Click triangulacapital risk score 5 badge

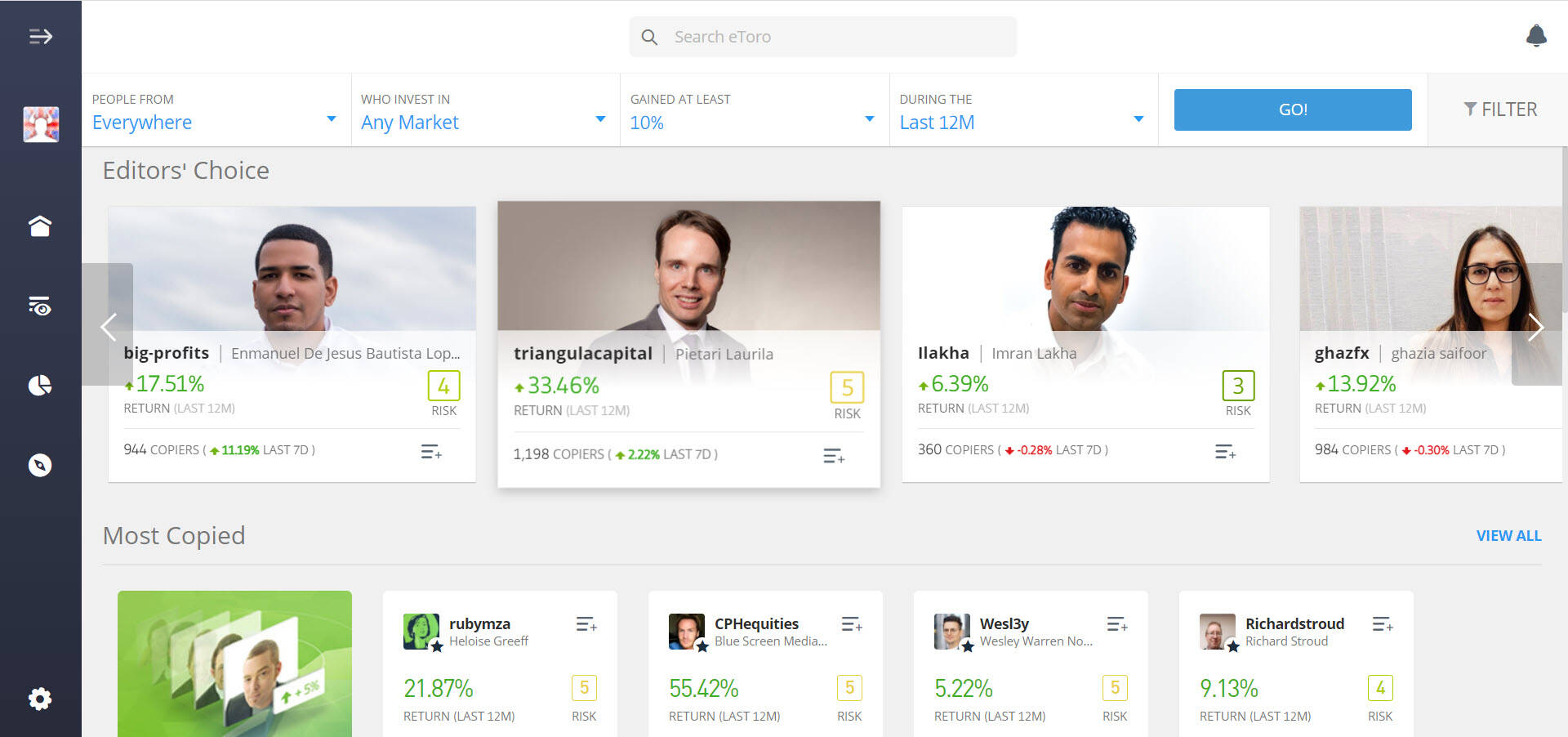coord(847,387)
